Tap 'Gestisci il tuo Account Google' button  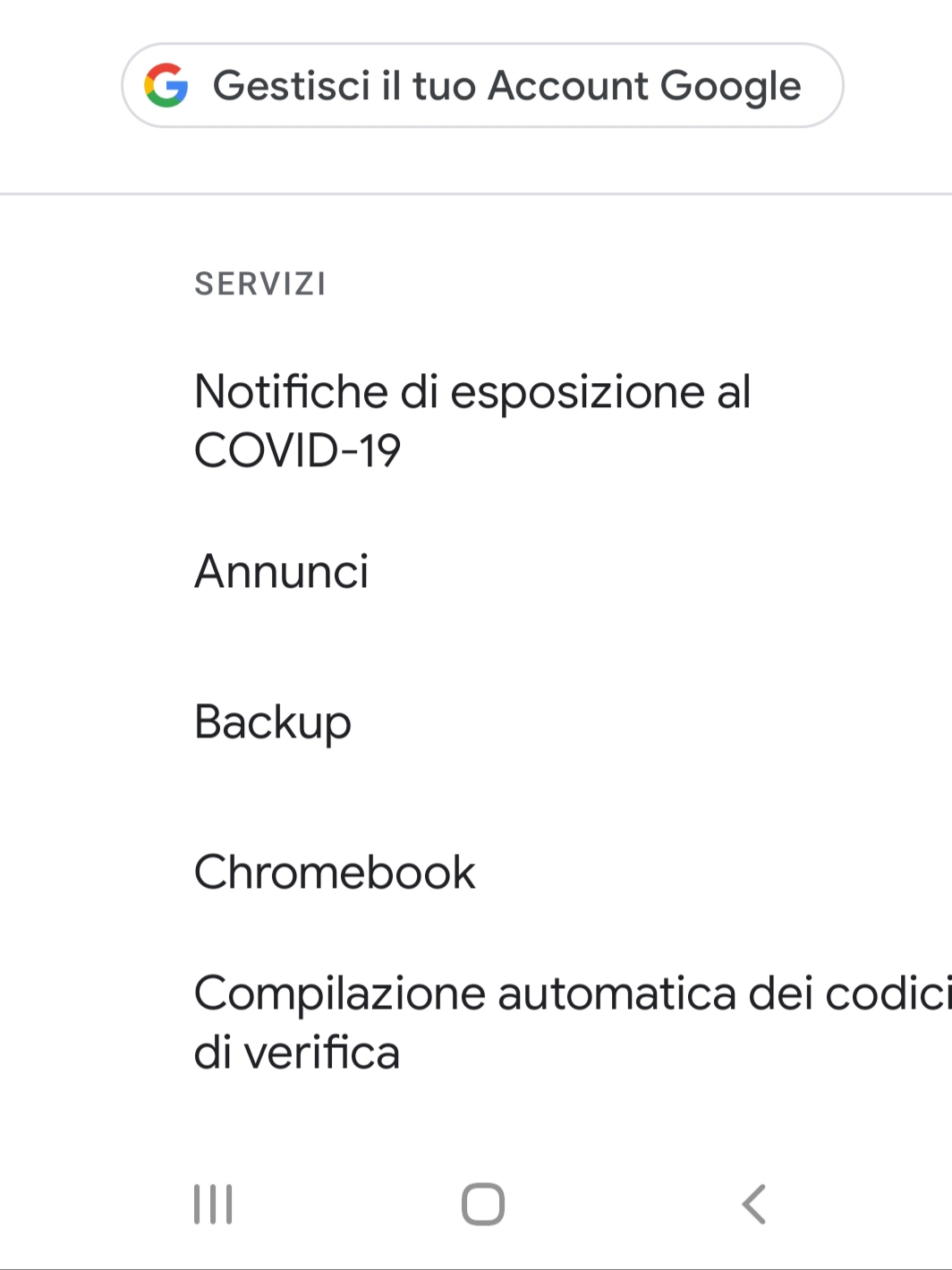click(482, 86)
